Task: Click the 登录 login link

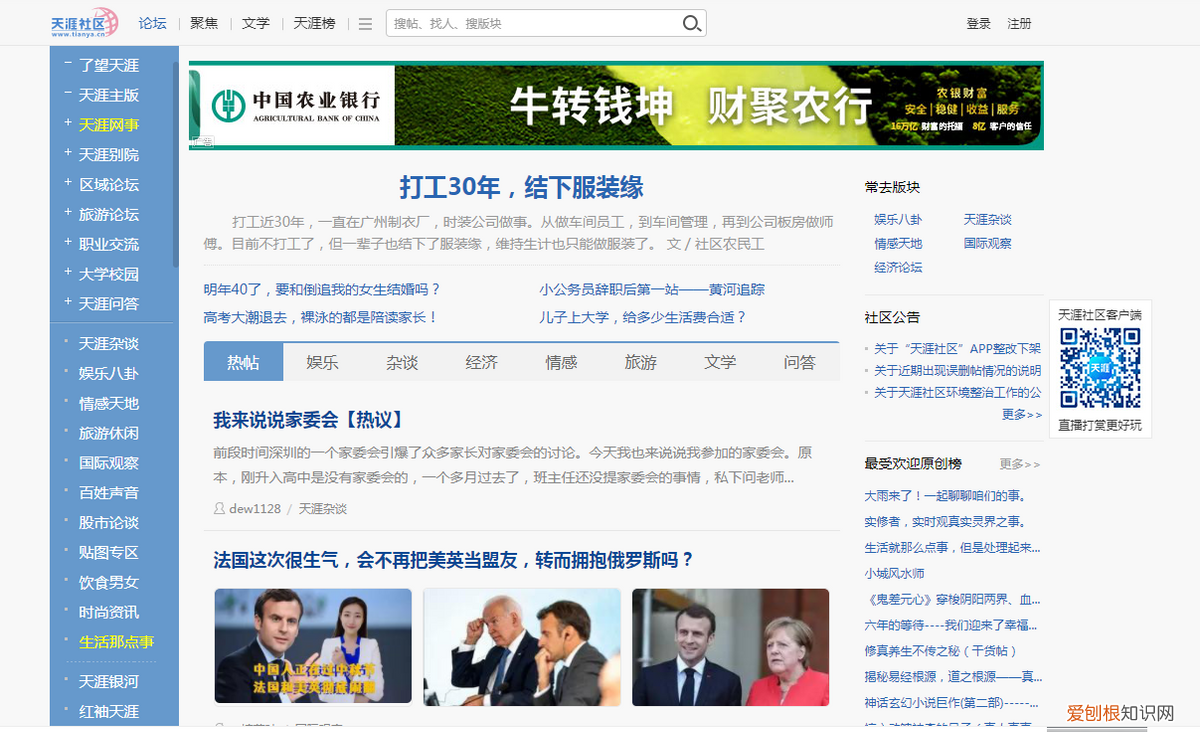Action: (978, 23)
